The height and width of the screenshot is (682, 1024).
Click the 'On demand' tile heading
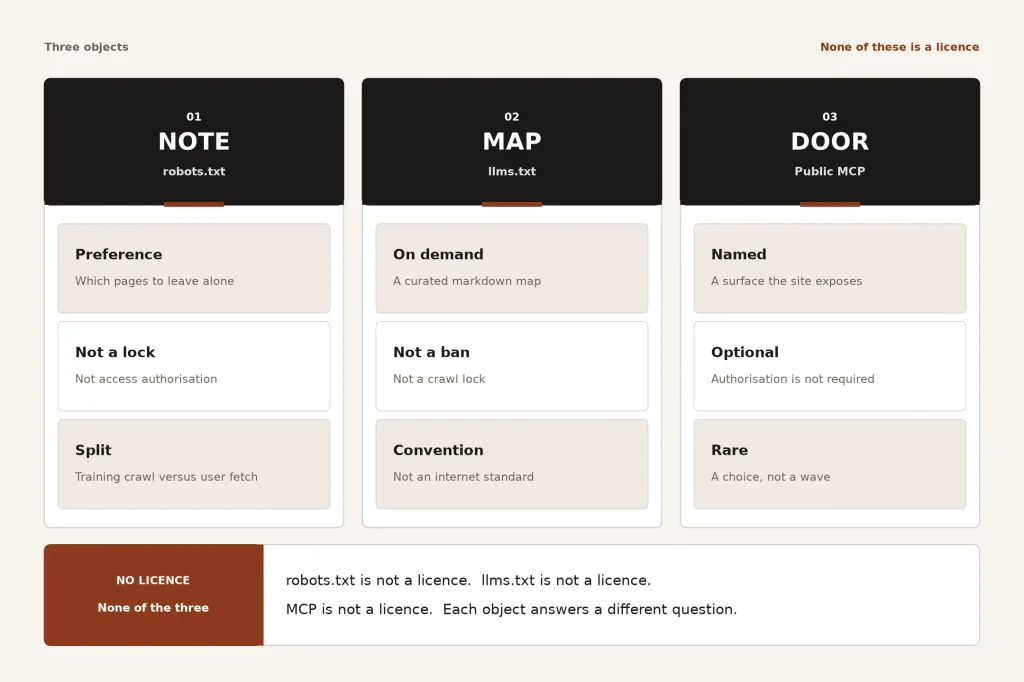[438, 254]
